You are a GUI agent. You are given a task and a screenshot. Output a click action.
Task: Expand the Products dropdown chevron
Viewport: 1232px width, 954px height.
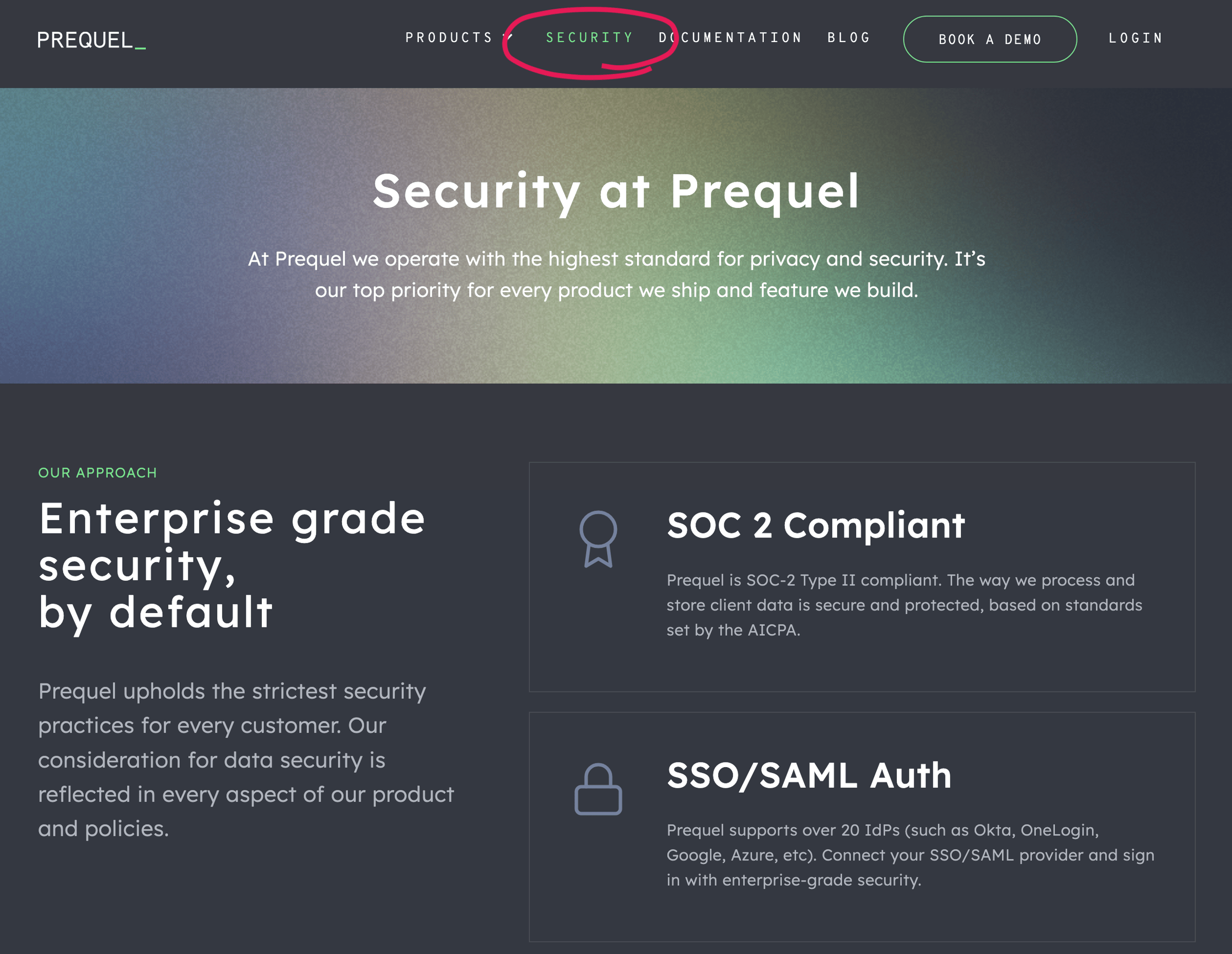(x=508, y=38)
